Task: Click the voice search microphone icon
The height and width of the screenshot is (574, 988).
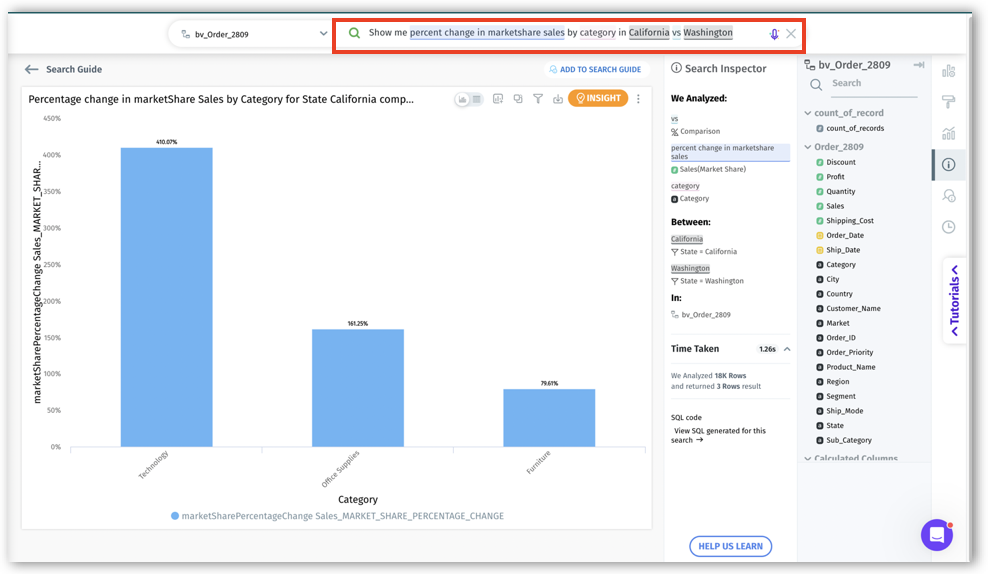Action: pyautogui.click(x=773, y=34)
